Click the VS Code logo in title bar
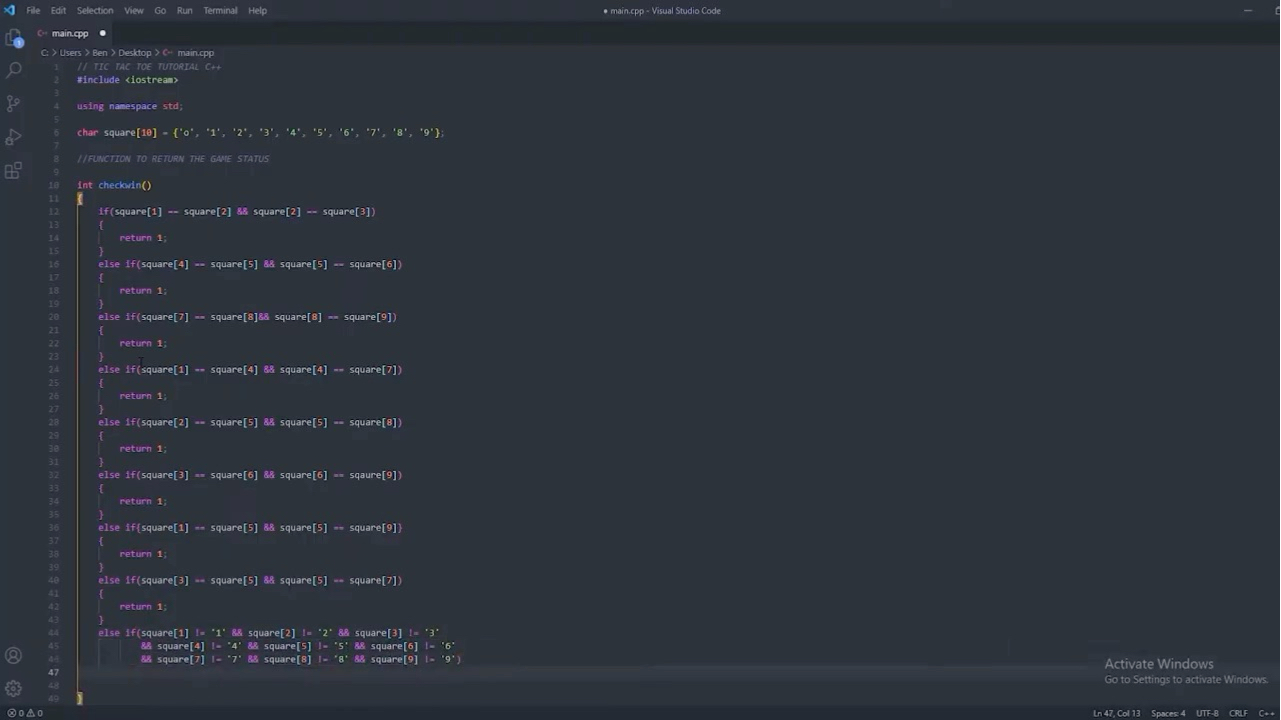Viewport: 1281px width, 720px height. 10,10
